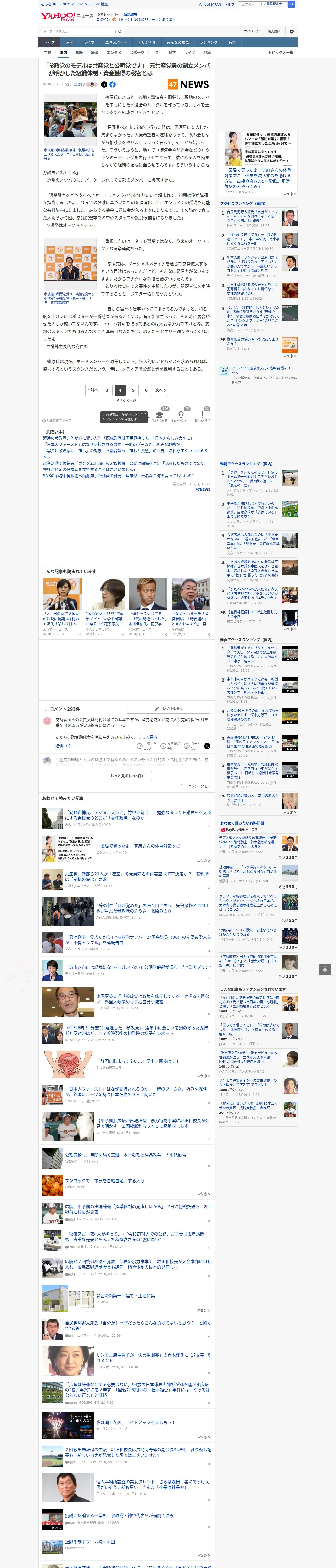
Task: Open the みんなの意見 tab
Action: click(177, 43)
